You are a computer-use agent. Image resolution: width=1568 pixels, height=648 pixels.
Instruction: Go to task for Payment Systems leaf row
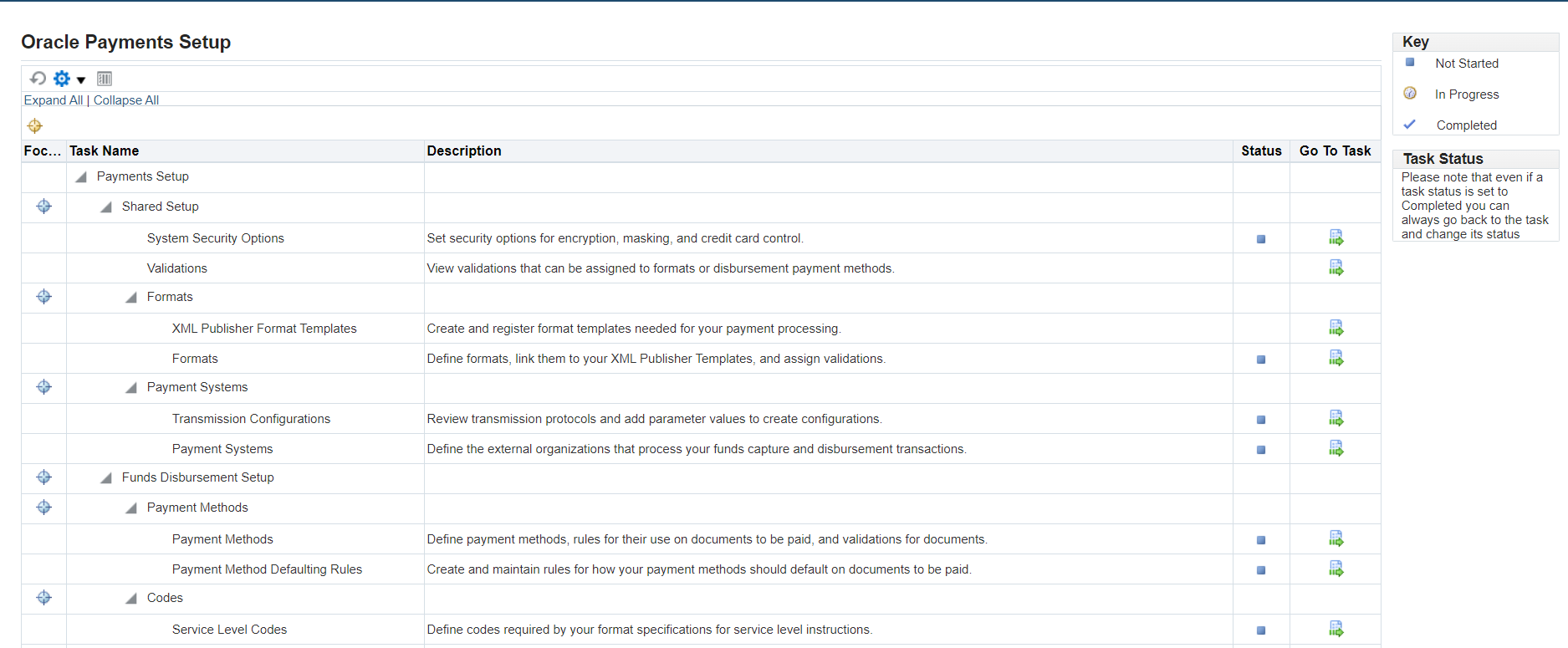click(1336, 449)
